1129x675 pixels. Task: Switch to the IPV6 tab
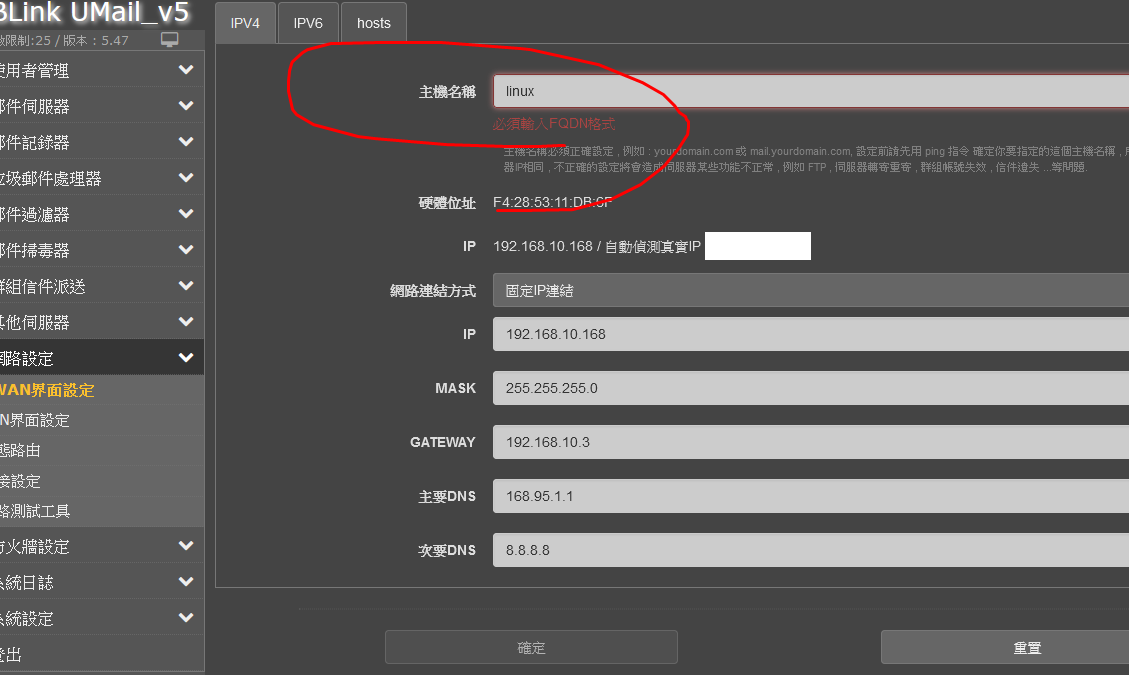(308, 23)
